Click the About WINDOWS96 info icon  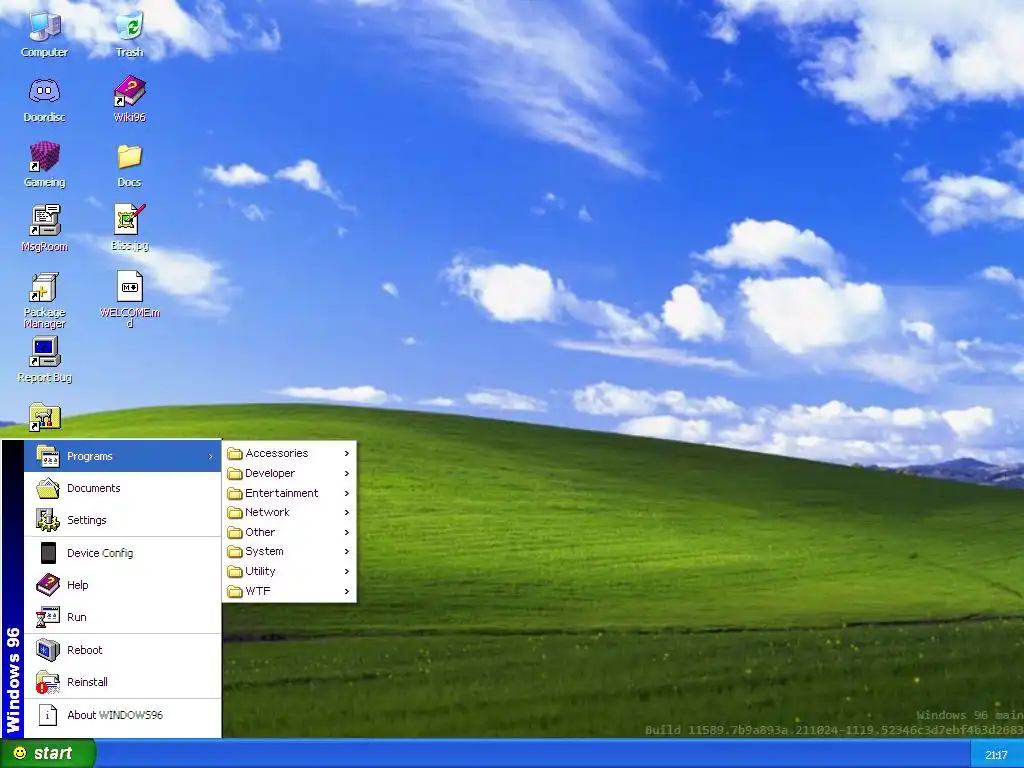[x=48, y=714]
